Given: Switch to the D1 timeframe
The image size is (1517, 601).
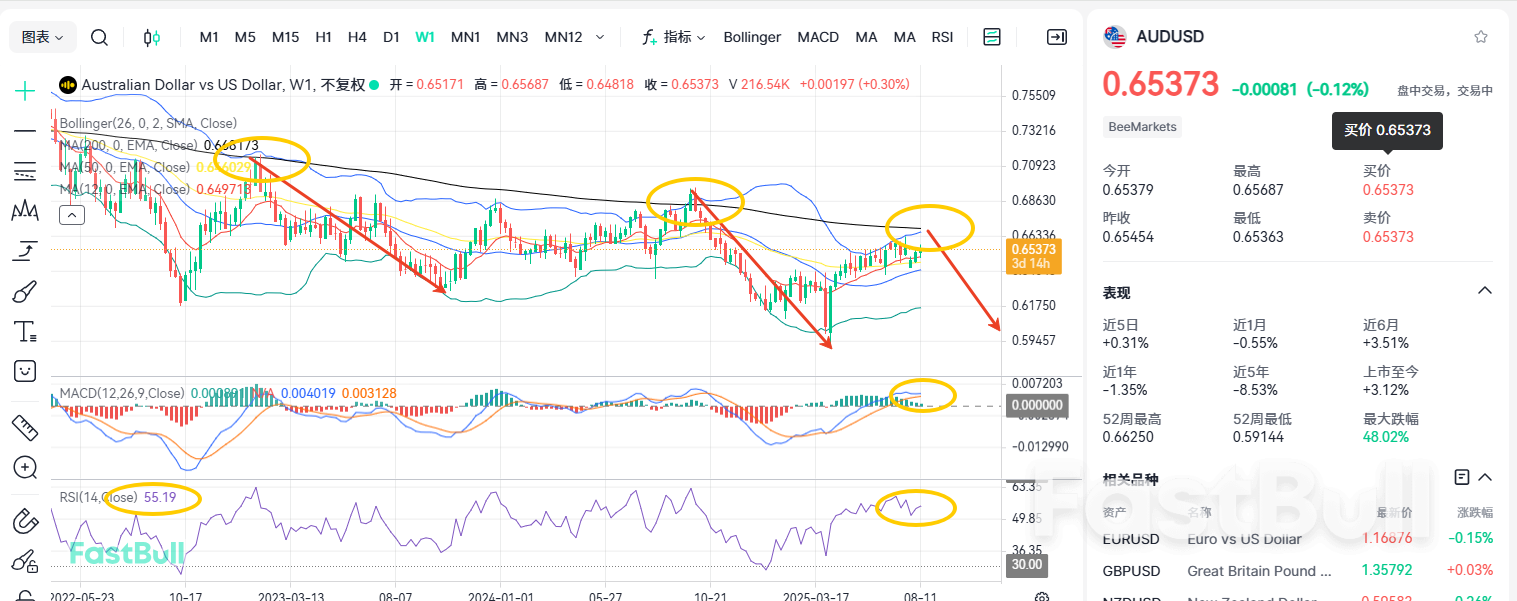Looking at the screenshot, I should [391, 37].
